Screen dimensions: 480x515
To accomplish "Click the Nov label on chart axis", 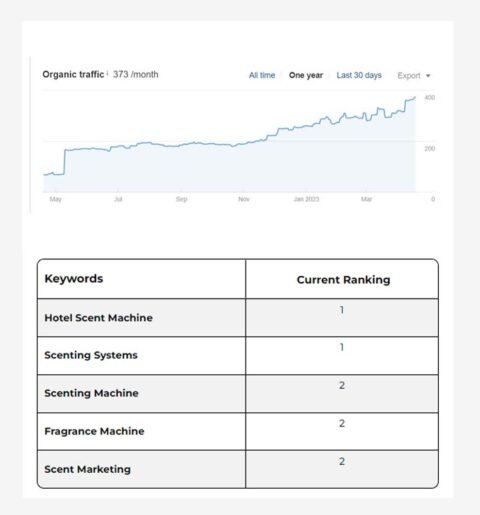I will pos(244,199).
